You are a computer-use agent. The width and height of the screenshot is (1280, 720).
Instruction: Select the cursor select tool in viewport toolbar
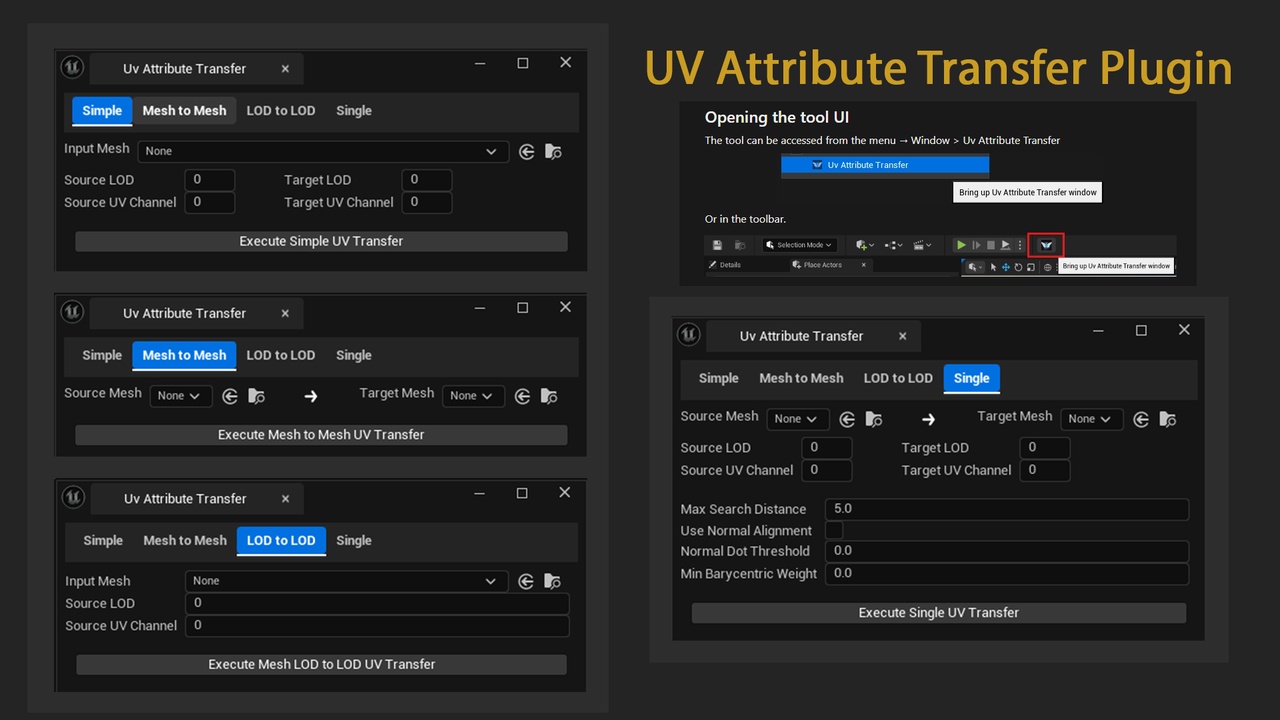tap(993, 267)
